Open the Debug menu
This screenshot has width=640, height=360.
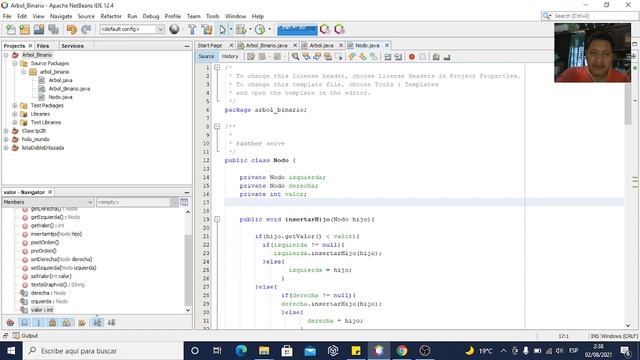click(x=151, y=16)
